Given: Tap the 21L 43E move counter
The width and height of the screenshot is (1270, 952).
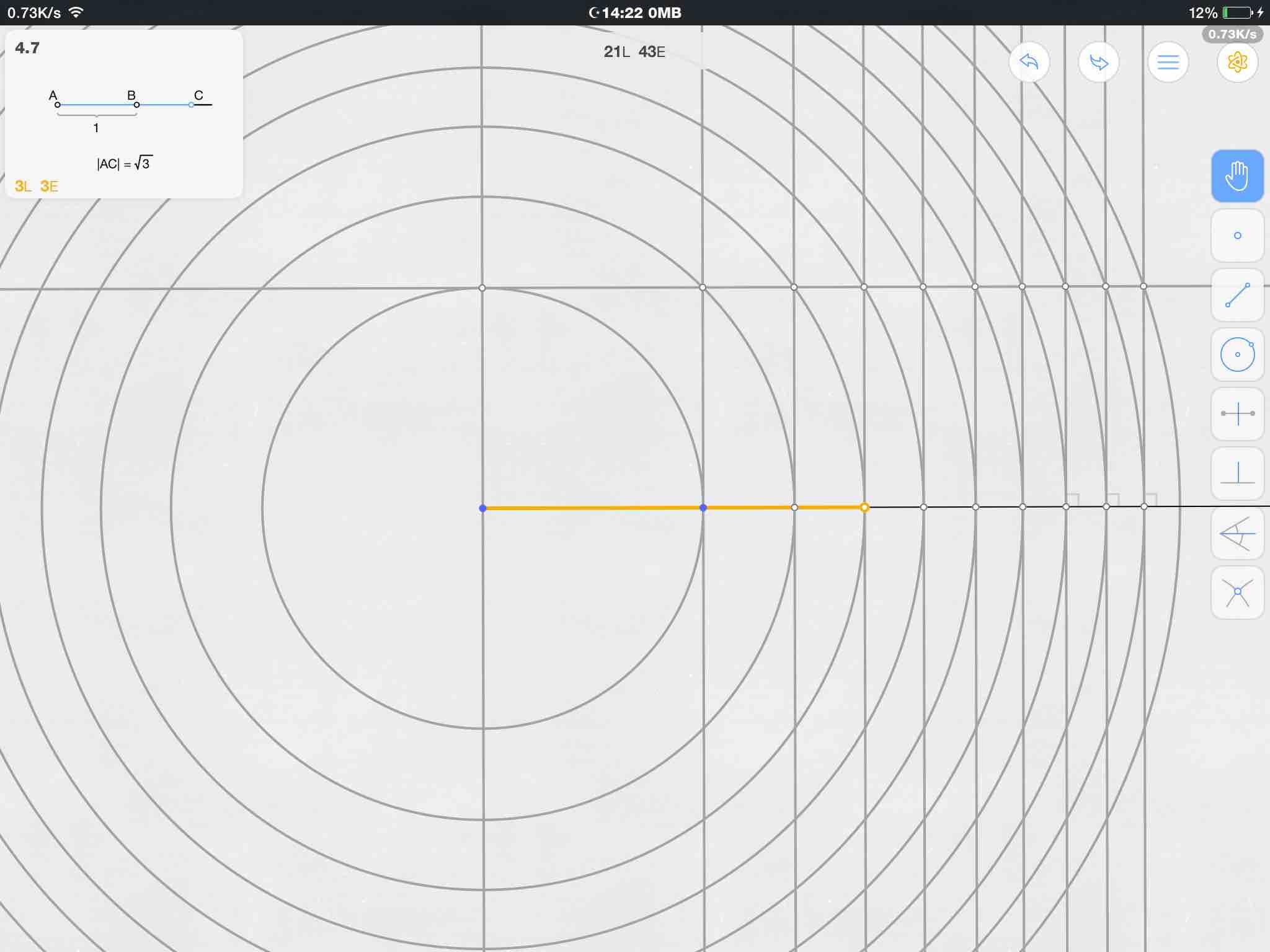Looking at the screenshot, I should coord(634,52).
